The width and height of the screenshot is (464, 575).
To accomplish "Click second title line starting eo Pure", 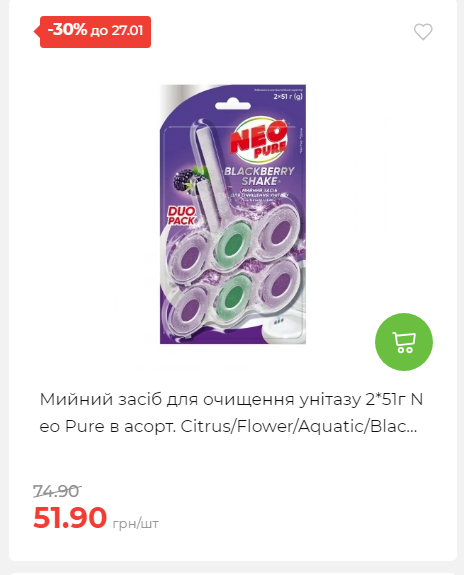I will (x=229, y=427).
